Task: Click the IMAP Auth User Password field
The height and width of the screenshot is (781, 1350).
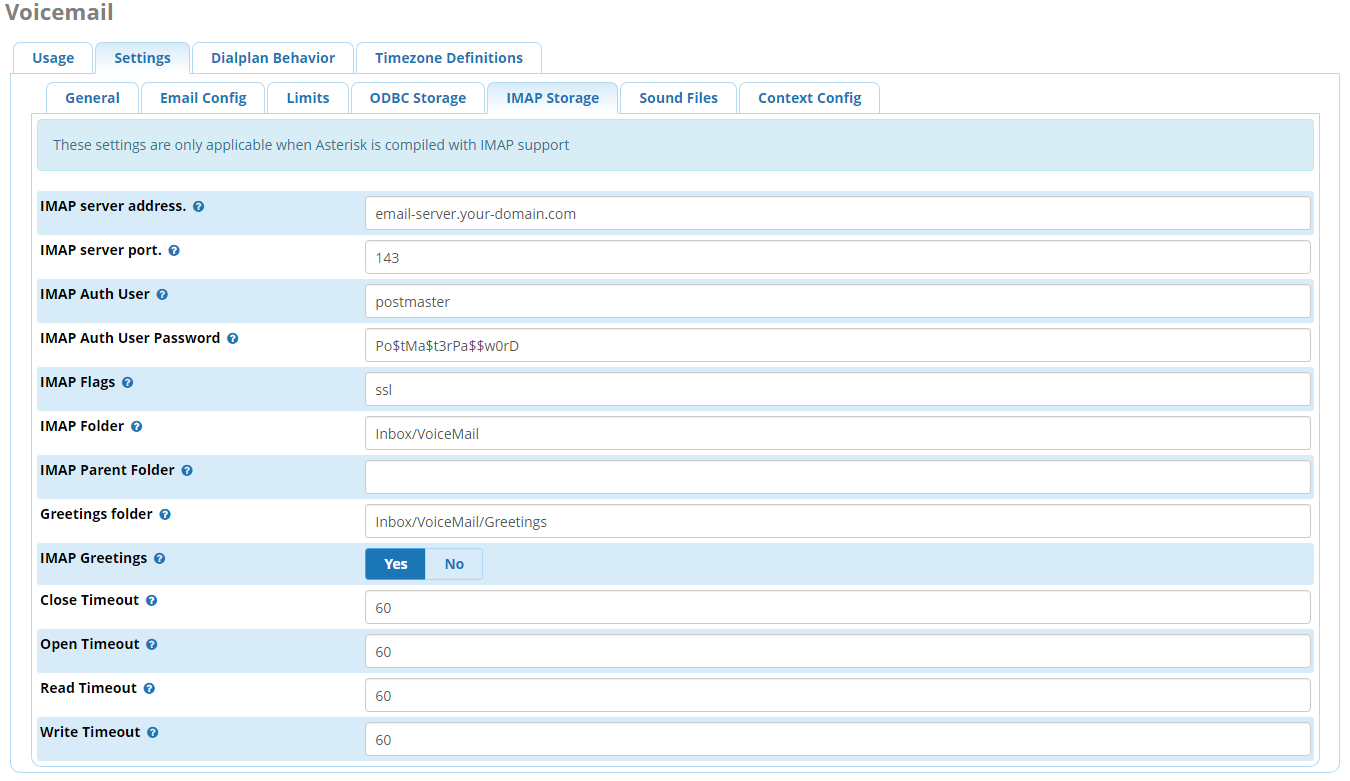Action: [x=837, y=345]
